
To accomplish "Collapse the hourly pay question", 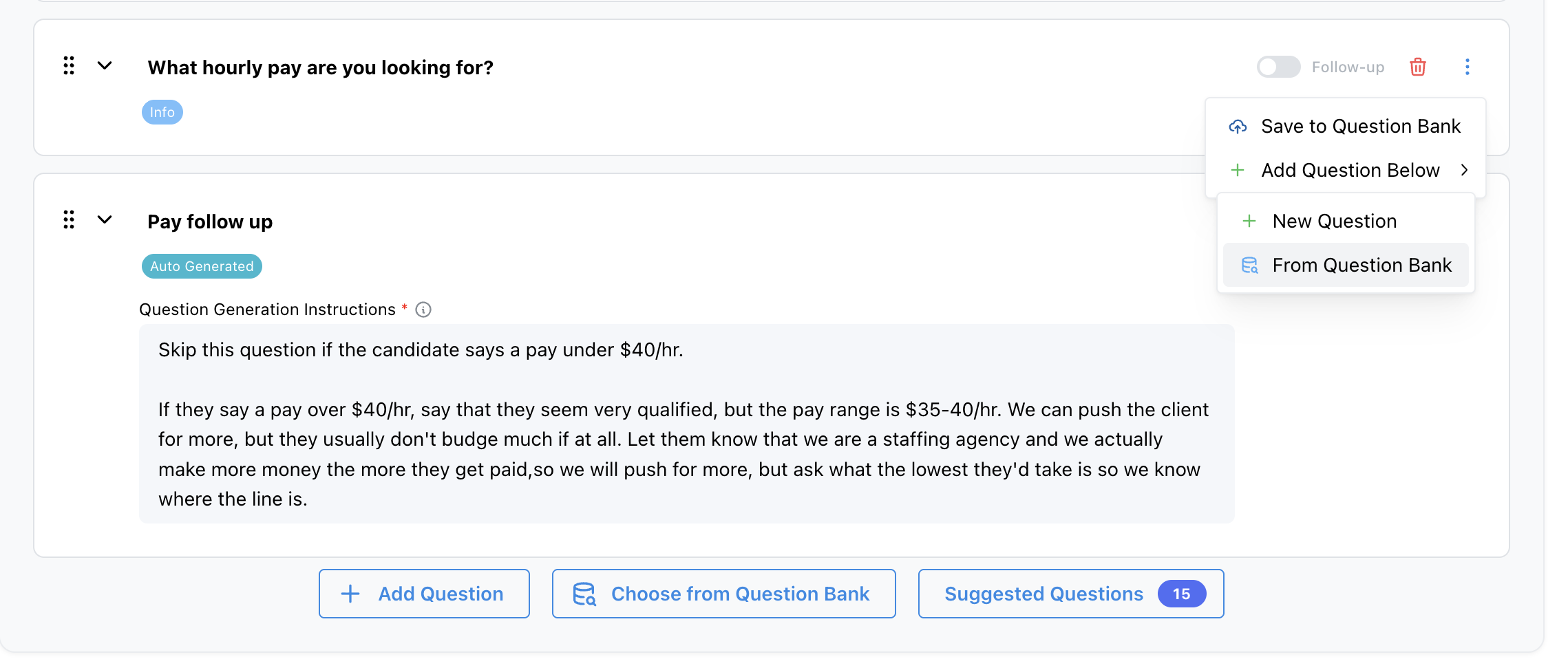I will tap(105, 67).
